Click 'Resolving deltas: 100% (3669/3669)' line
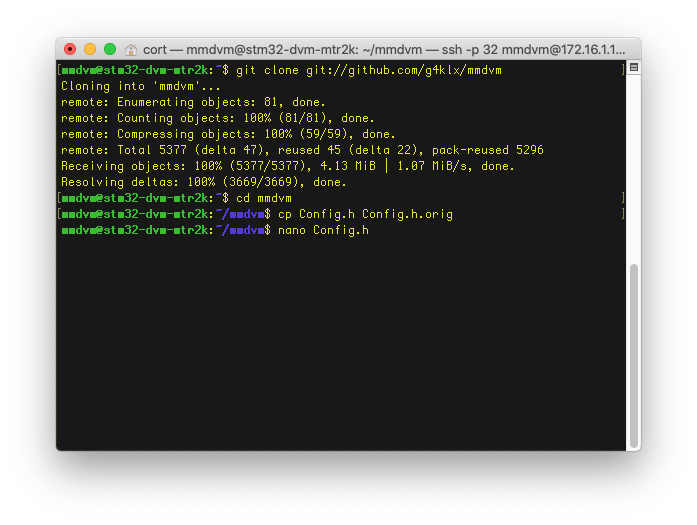 coord(204,182)
